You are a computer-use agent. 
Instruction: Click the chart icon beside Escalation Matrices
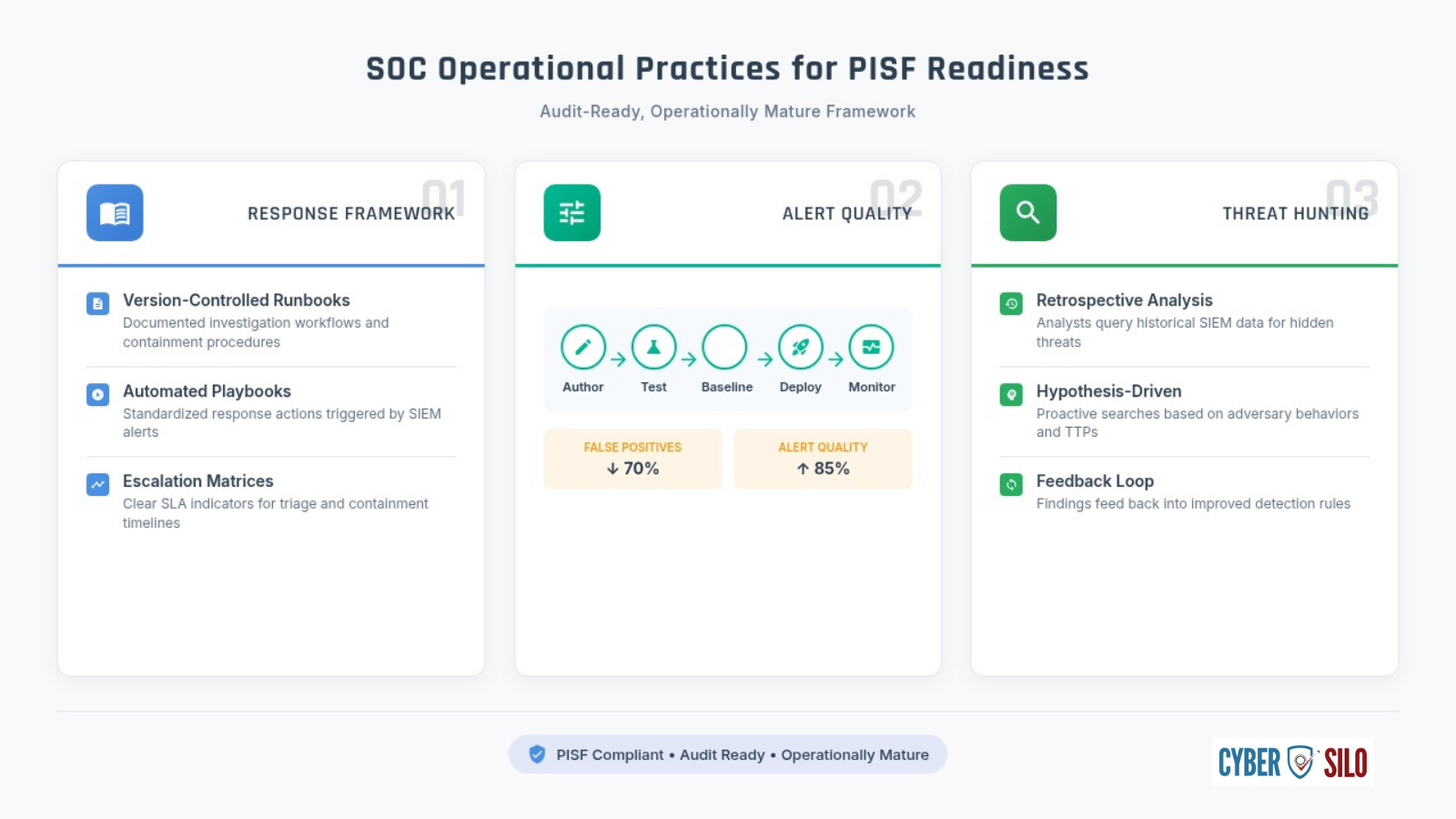click(97, 484)
